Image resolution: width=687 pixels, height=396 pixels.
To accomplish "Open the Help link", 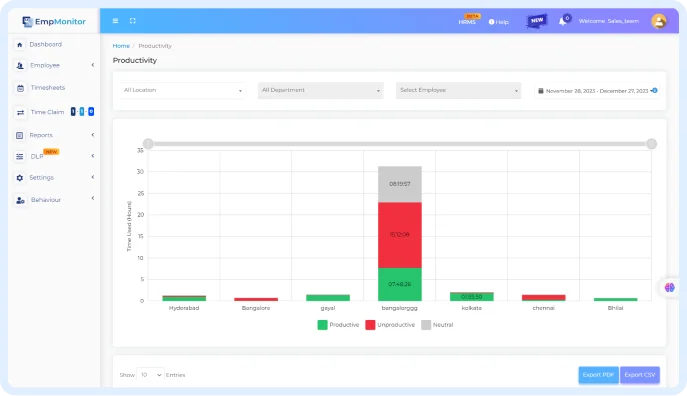I will pyautogui.click(x=499, y=22).
